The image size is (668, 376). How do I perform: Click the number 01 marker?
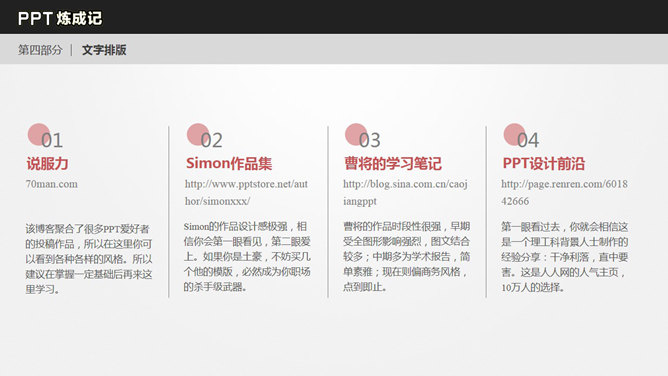(x=46, y=137)
